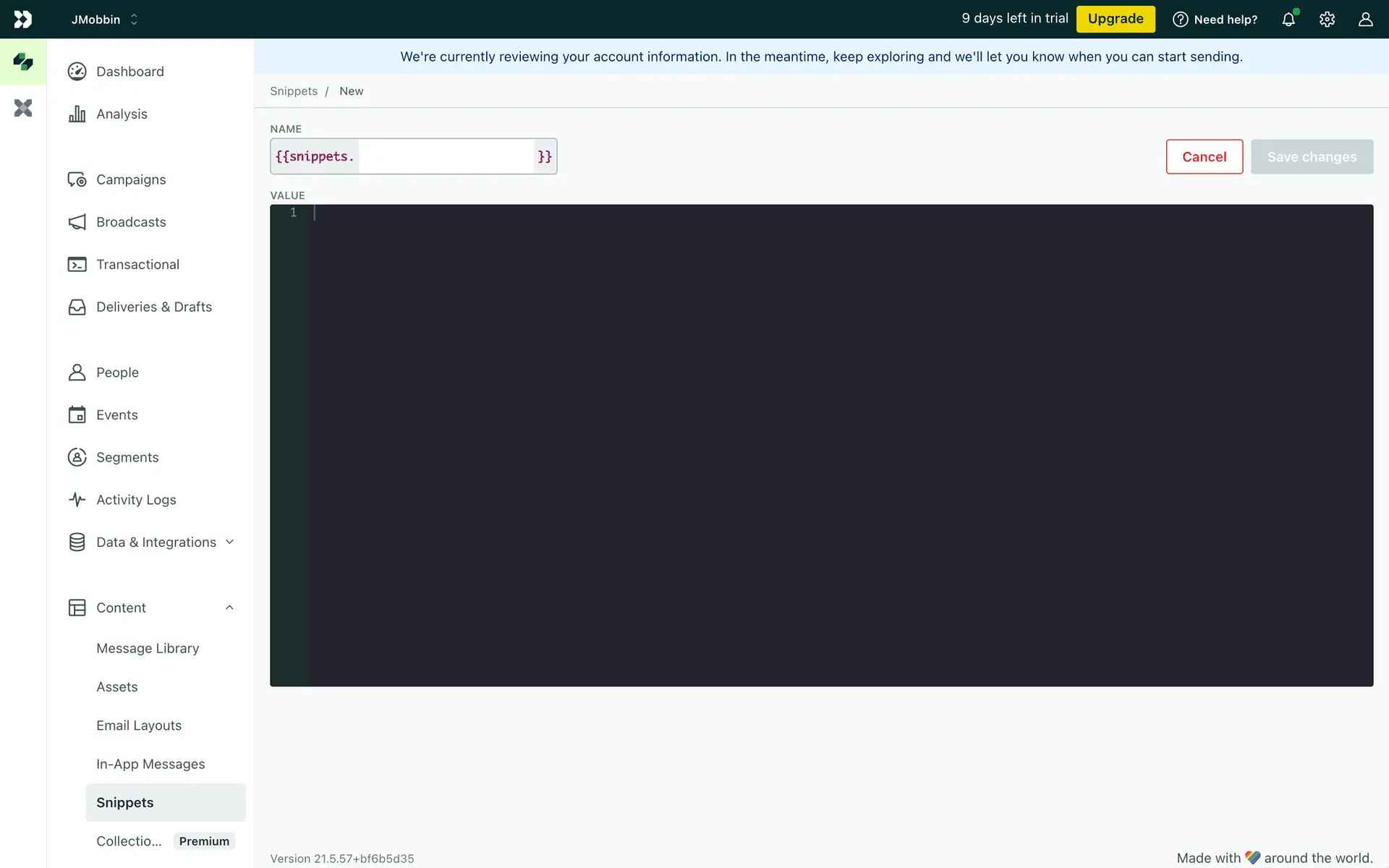Open the JMobbin workspace switcher
The width and height of the screenshot is (1389, 868).
pos(104,20)
